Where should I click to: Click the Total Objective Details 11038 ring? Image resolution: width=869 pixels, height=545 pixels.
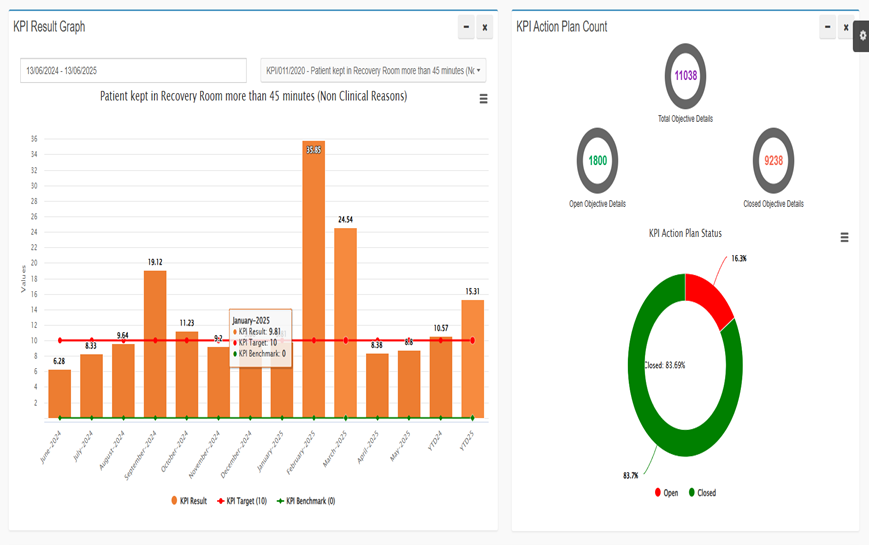point(685,76)
